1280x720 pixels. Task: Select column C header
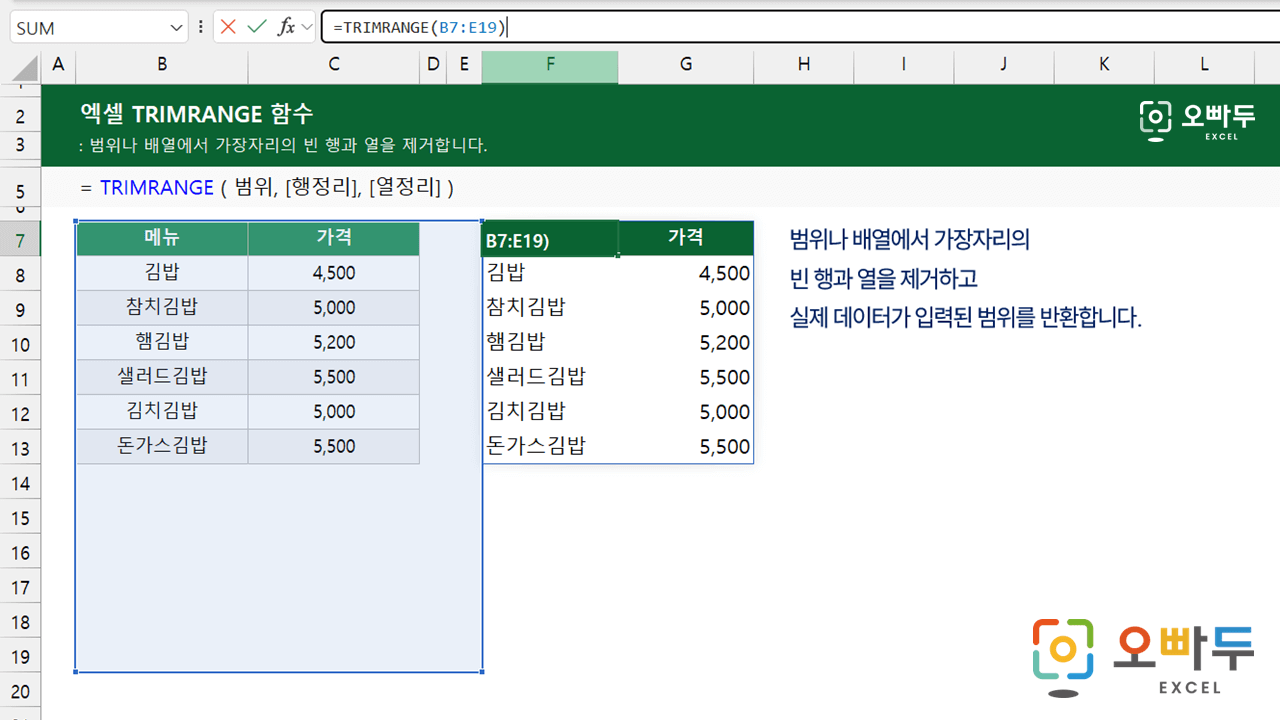pos(334,64)
